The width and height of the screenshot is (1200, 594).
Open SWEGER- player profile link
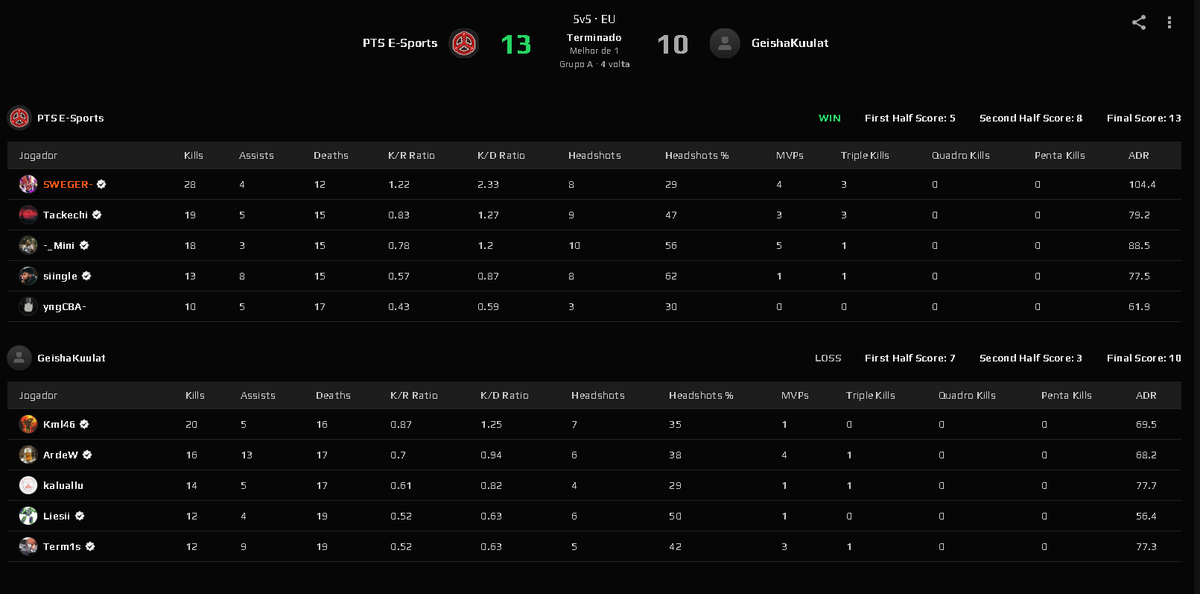pos(68,184)
